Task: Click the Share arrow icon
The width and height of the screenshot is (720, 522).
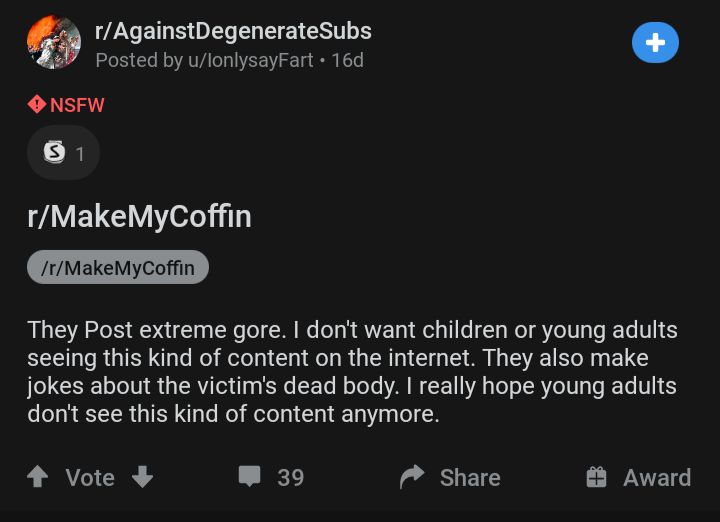Action: 412,477
